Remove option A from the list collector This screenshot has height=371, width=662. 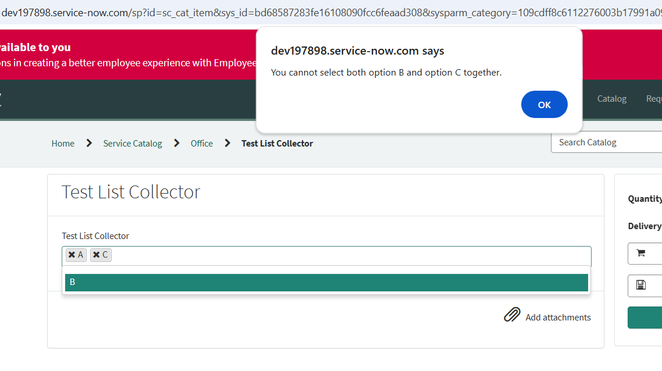click(x=71, y=255)
